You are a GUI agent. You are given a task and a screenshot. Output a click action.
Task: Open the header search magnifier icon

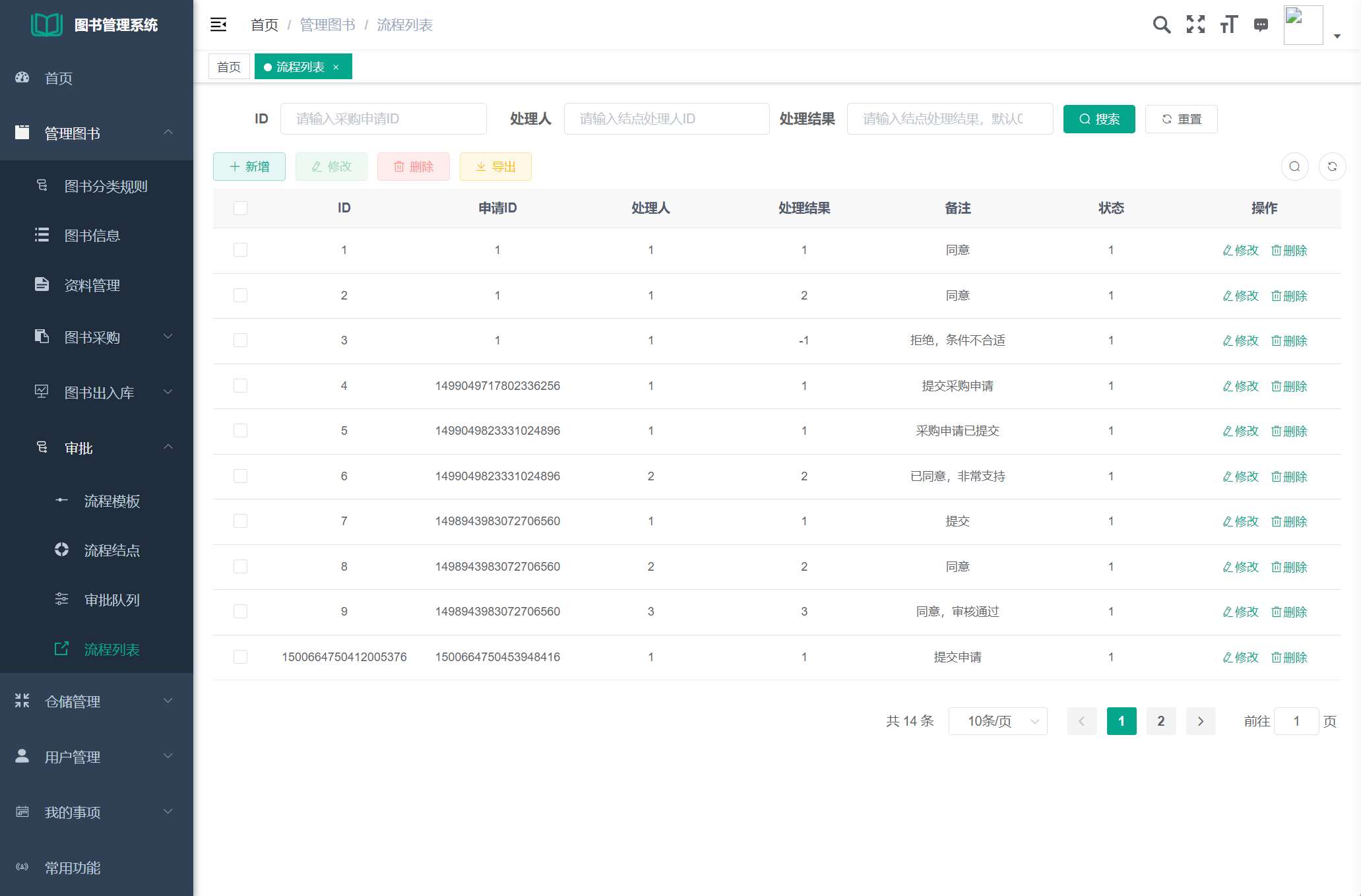pos(1162,24)
